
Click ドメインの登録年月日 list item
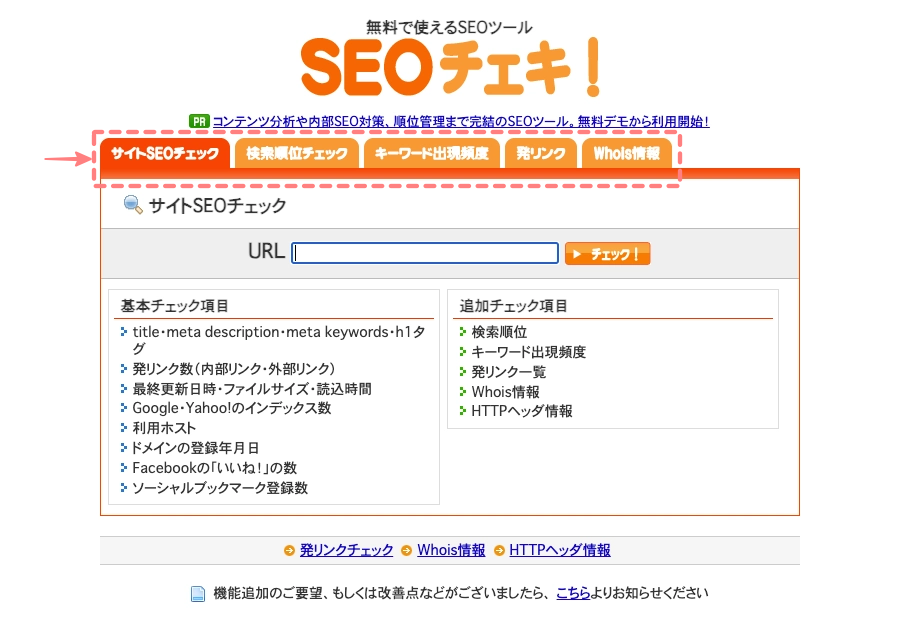(196, 448)
